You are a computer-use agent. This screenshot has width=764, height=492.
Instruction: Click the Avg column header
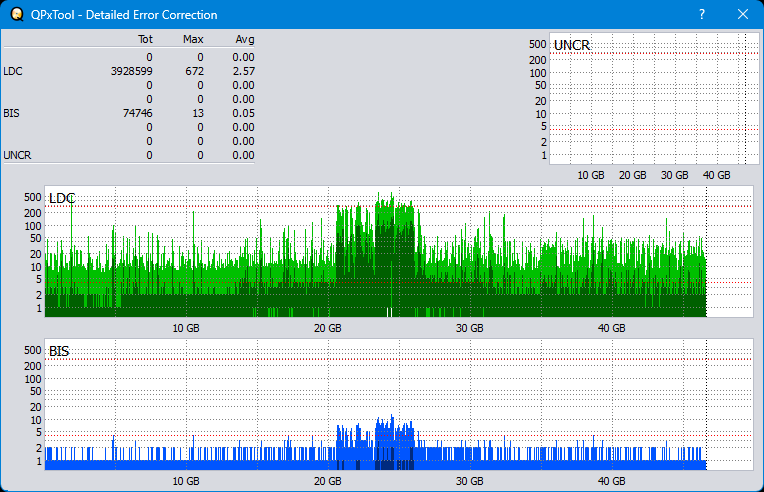(x=245, y=39)
